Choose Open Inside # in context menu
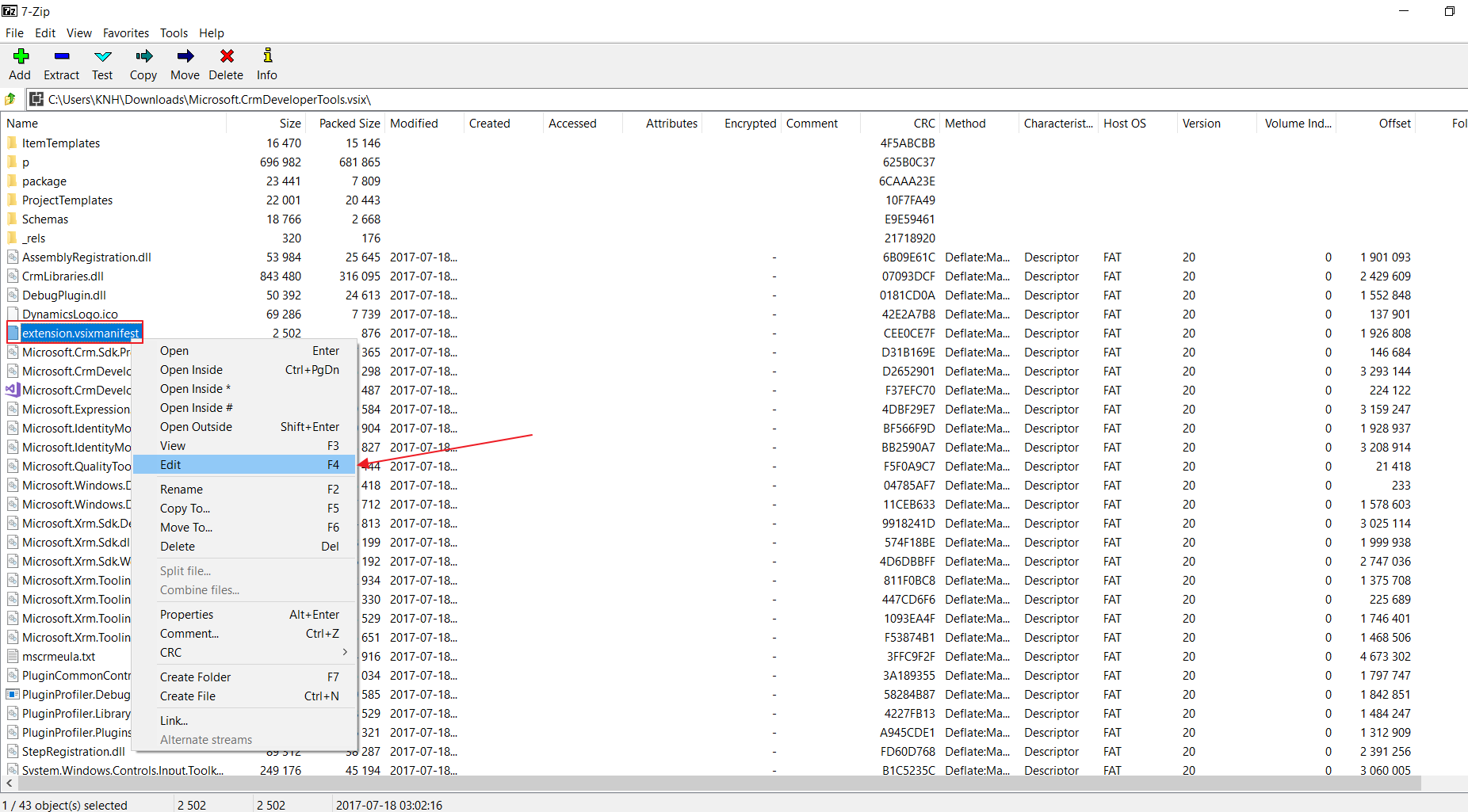The width and height of the screenshot is (1468, 812). tap(244, 408)
